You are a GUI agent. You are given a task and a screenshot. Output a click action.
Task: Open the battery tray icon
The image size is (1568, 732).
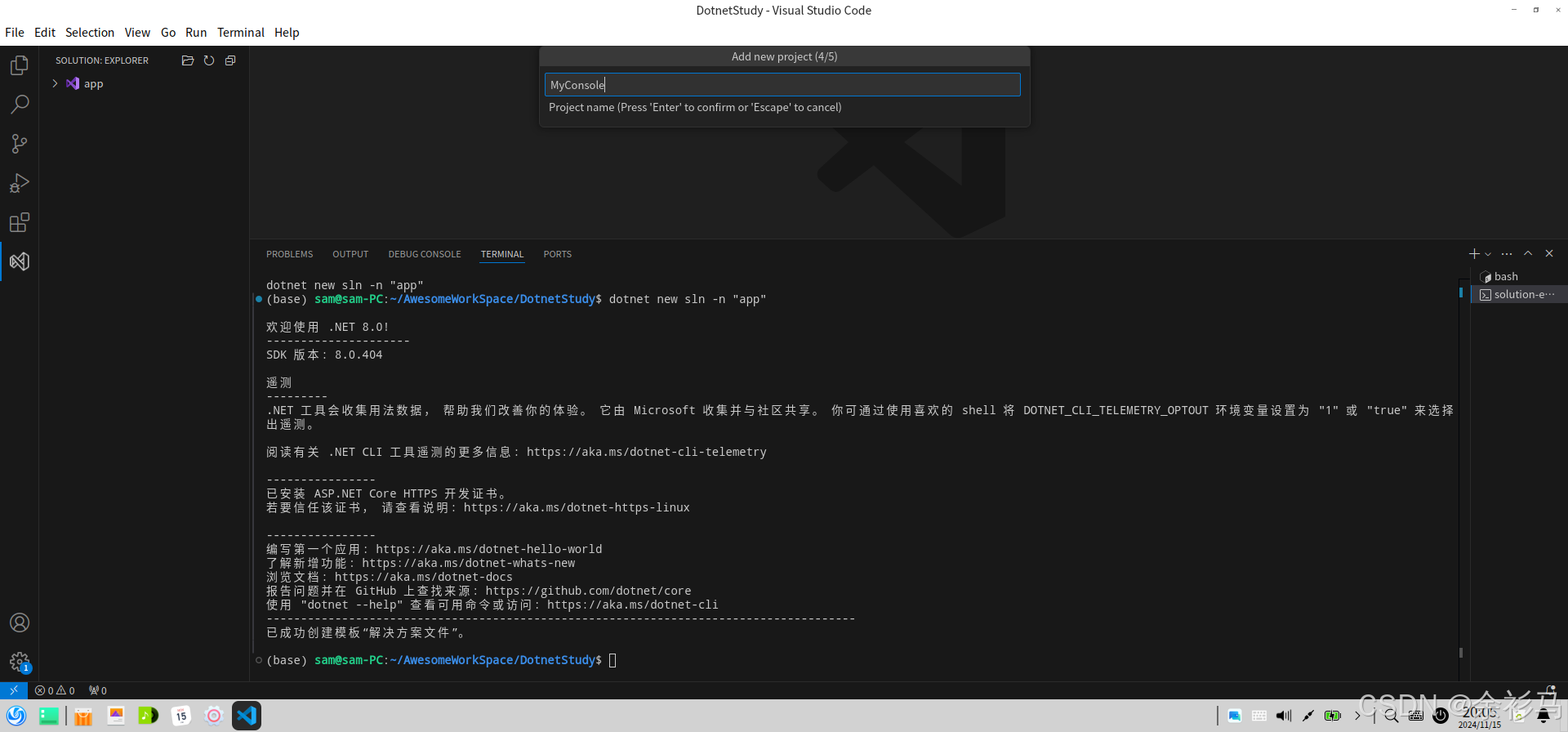(1333, 716)
